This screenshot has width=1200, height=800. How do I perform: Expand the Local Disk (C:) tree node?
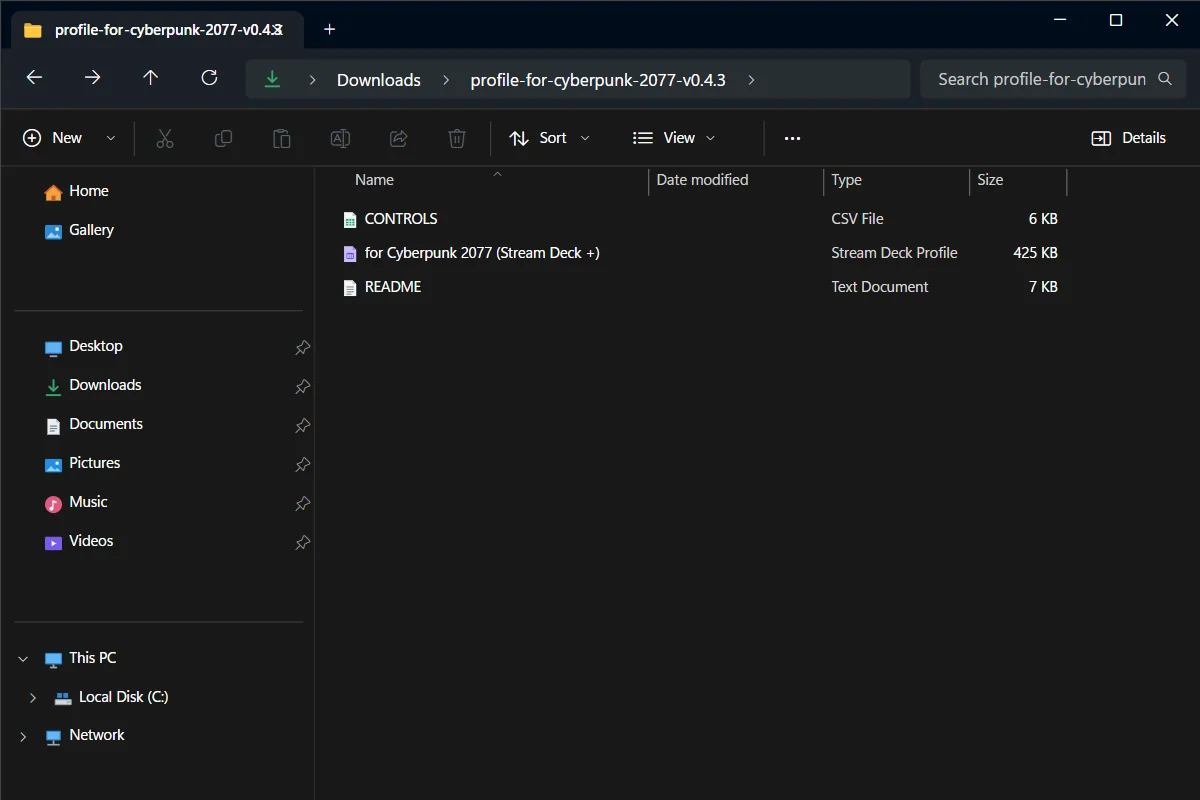click(x=33, y=697)
